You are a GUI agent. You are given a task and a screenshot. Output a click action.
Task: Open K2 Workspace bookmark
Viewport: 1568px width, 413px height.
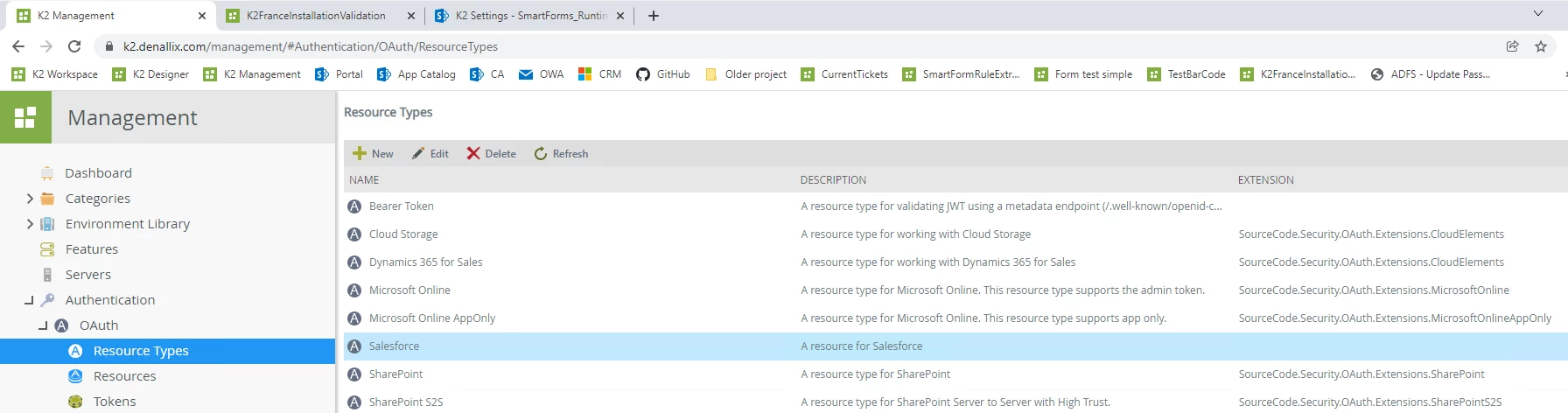pos(55,74)
